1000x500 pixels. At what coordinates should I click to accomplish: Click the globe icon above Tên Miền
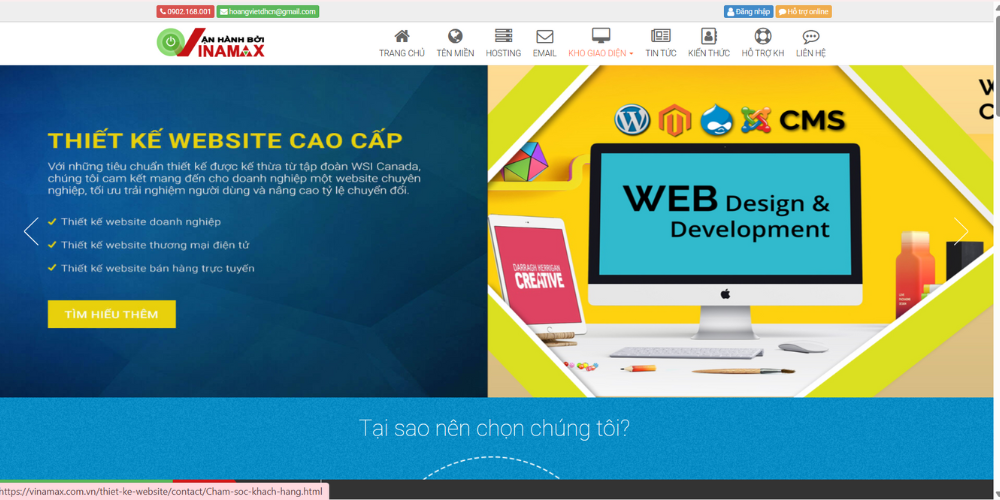point(455,36)
